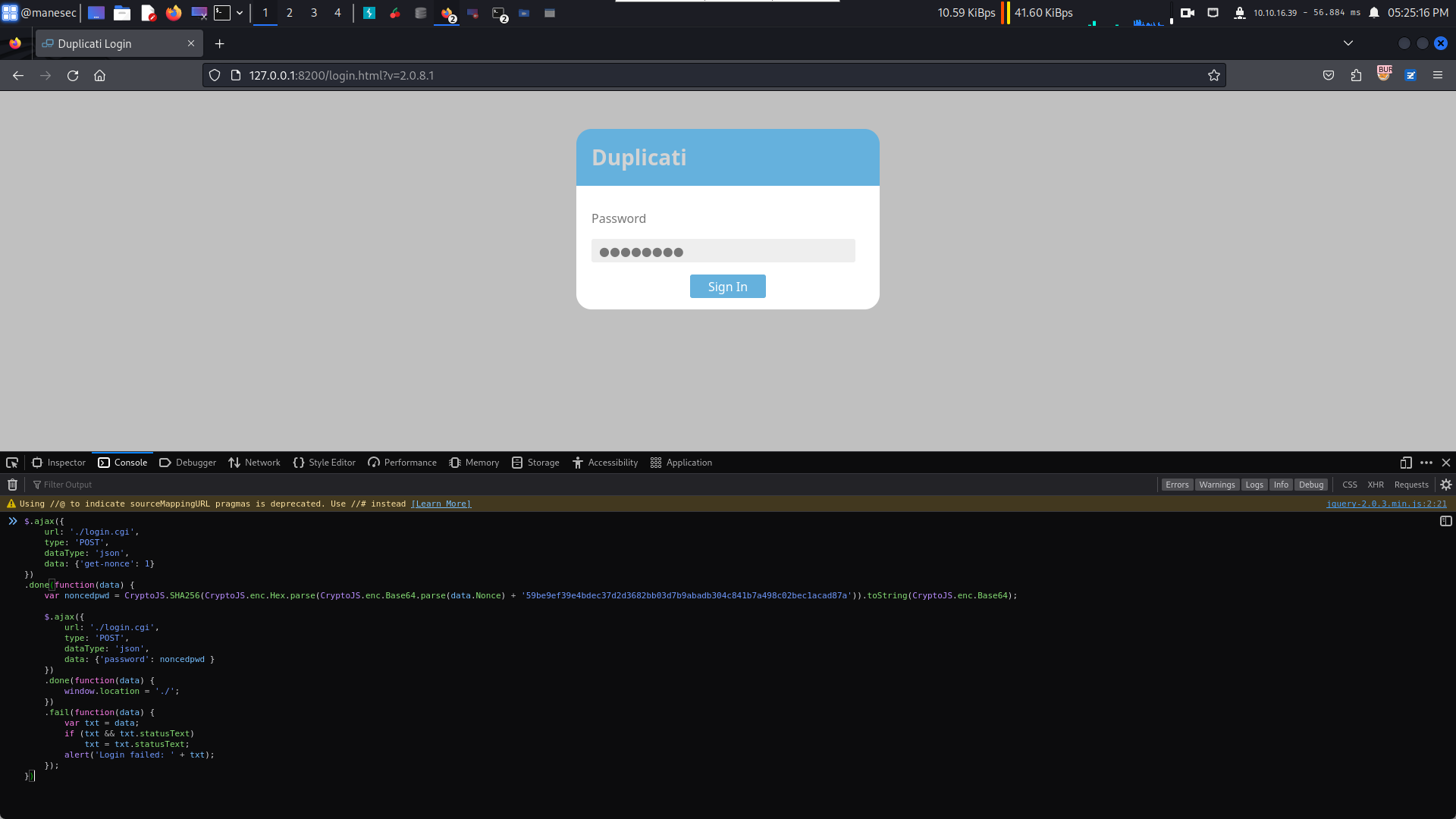Open the Storage devtools tab
Screen dimensions: 1456x819
535,463
